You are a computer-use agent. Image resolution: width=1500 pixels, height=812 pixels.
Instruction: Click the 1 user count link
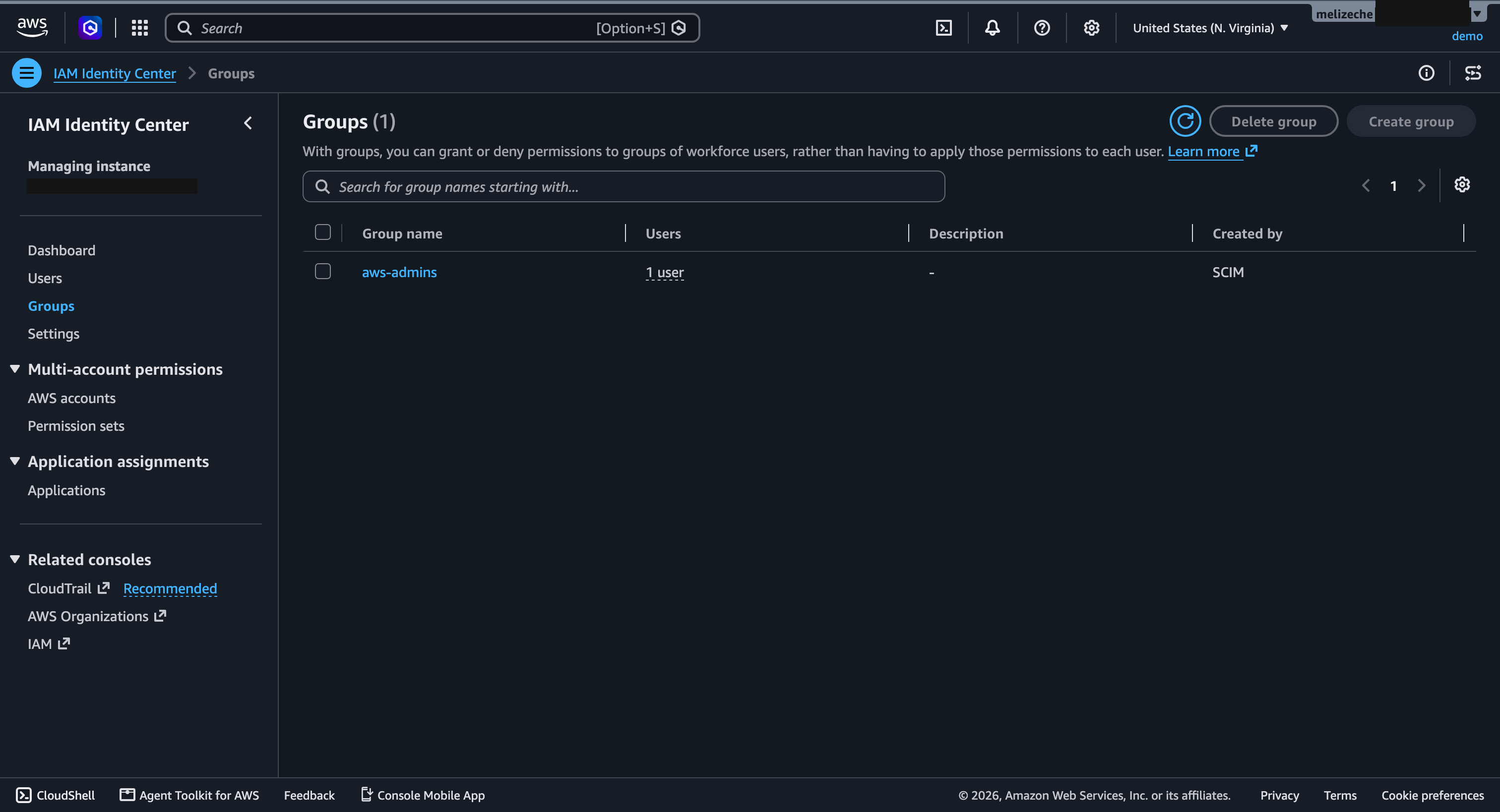coord(664,273)
